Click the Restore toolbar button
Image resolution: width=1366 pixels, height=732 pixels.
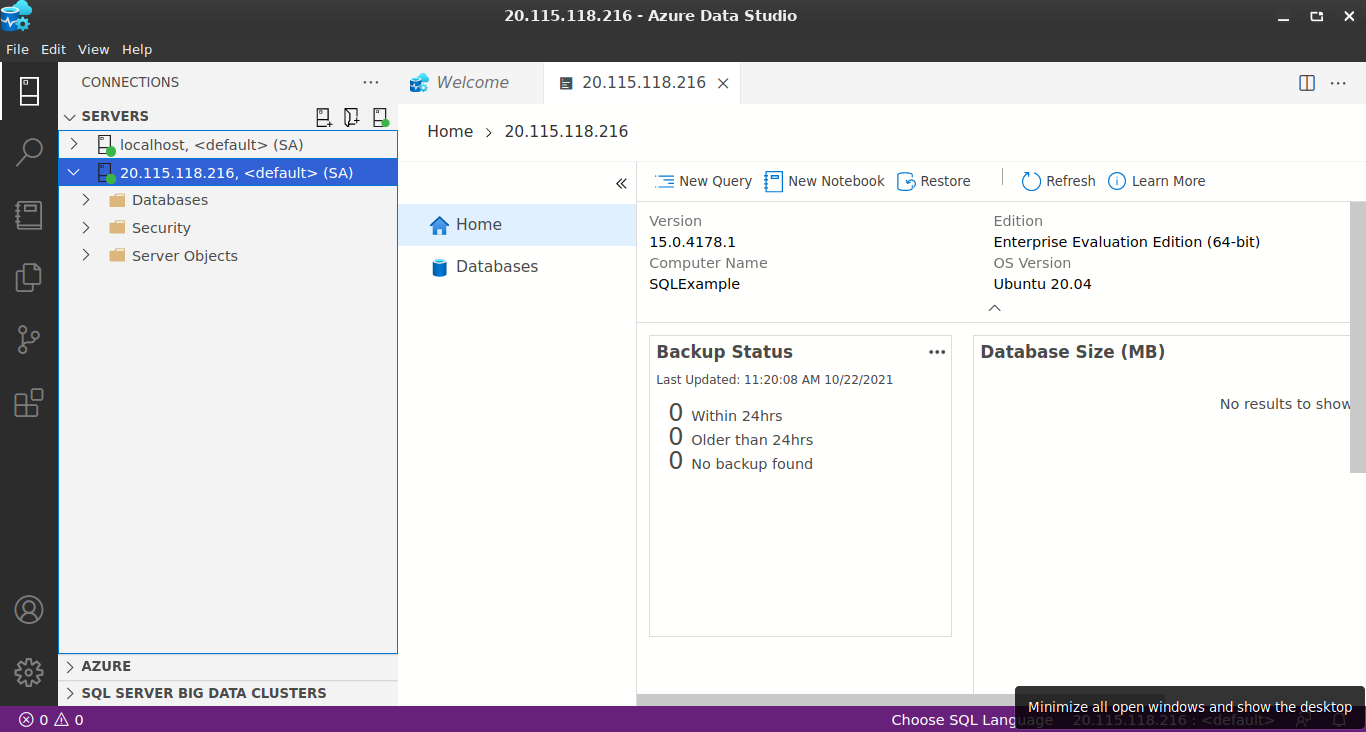tap(934, 181)
